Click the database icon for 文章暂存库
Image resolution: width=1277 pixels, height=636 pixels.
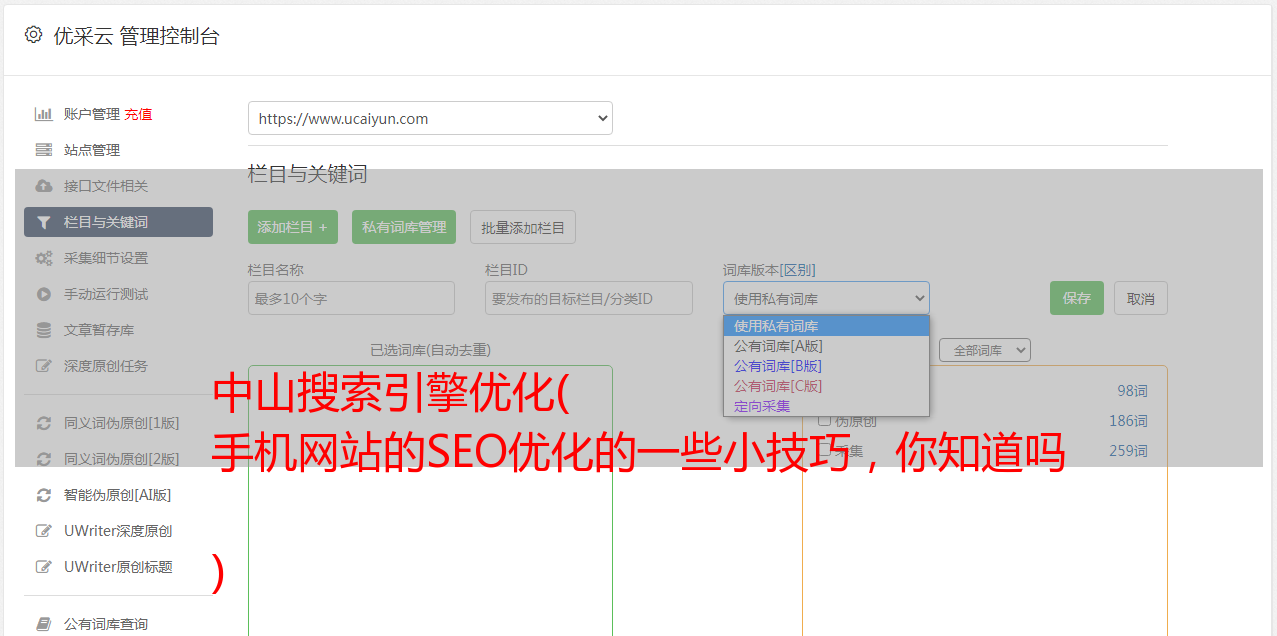point(43,330)
